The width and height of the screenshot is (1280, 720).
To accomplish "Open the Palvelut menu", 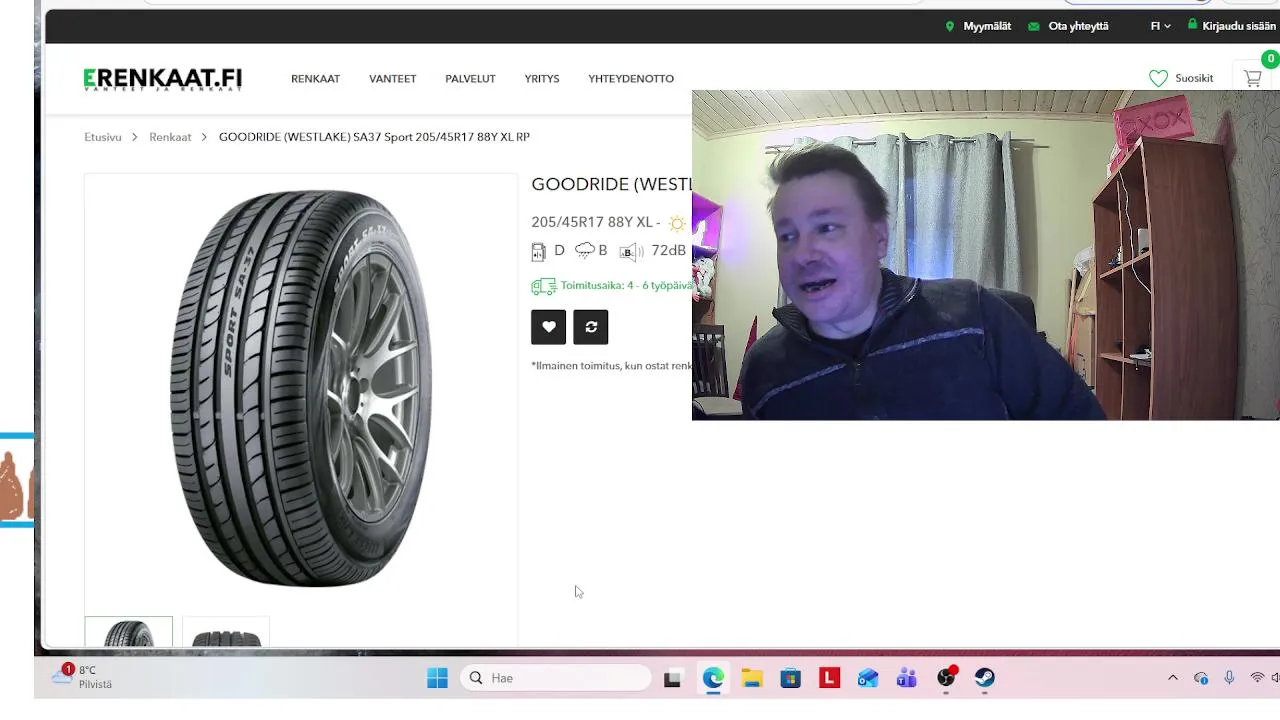I will tap(470, 79).
